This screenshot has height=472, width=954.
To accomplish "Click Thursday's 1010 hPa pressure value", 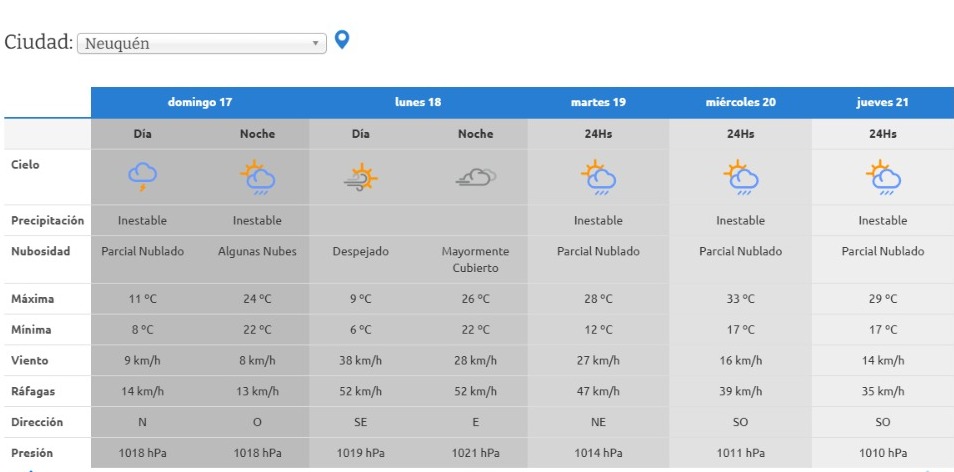I will tap(882, 453).
